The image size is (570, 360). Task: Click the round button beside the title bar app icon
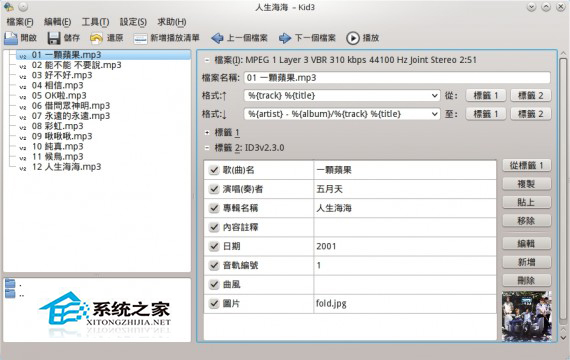tap(23, 7)
